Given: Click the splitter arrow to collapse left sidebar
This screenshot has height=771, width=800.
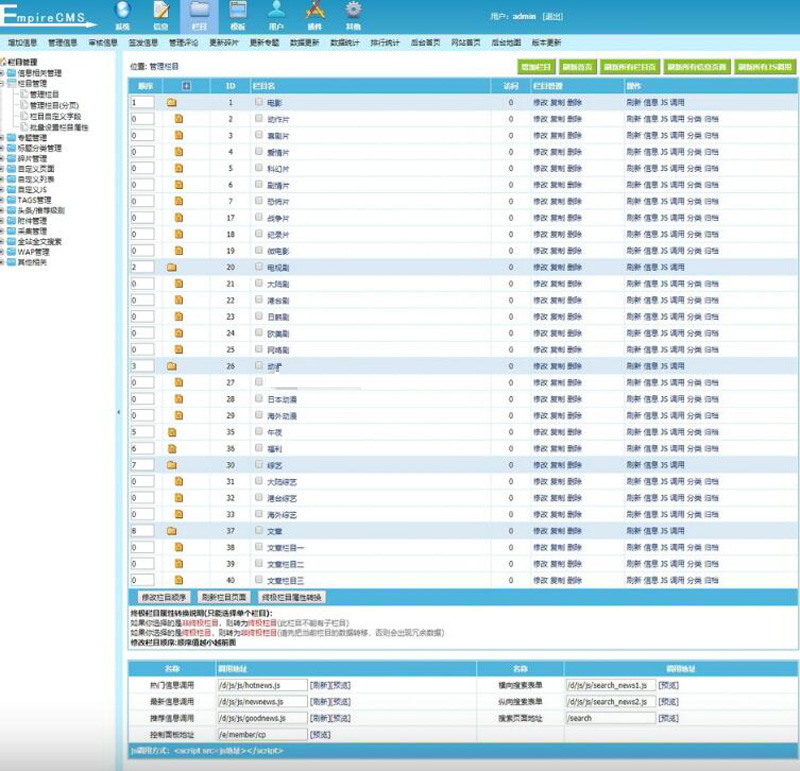Looking at the screenshot, I should tap(119, 412).
